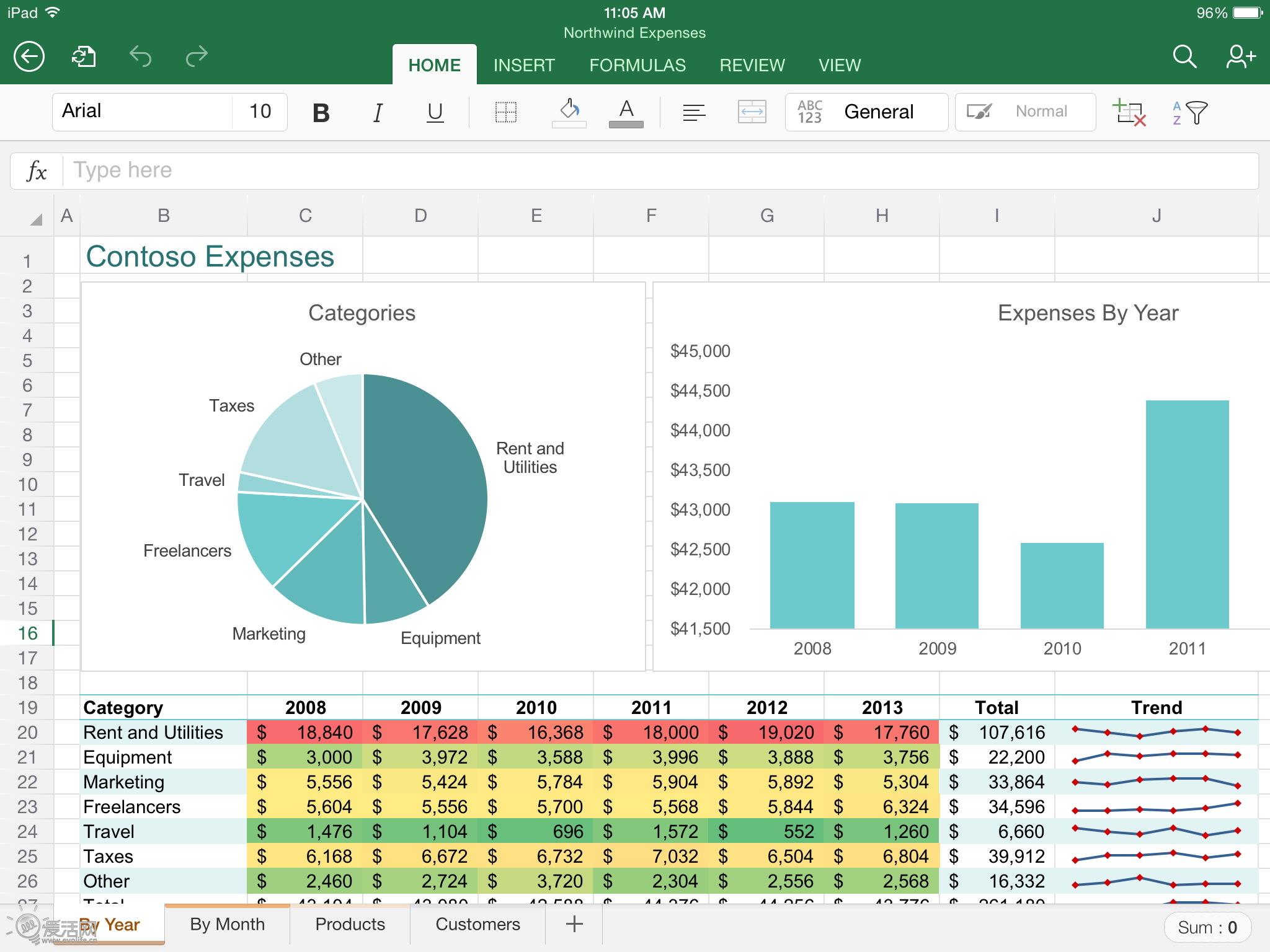Open the Arial font name dropdown

pos(143,112)
